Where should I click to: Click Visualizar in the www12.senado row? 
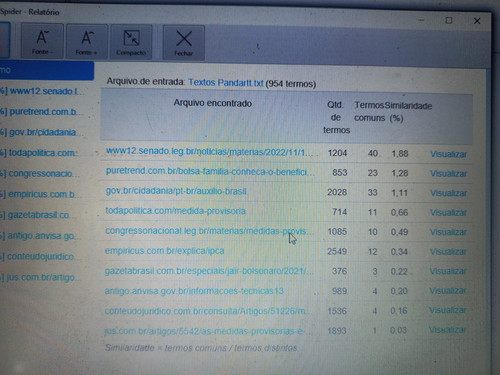(448, 154)
